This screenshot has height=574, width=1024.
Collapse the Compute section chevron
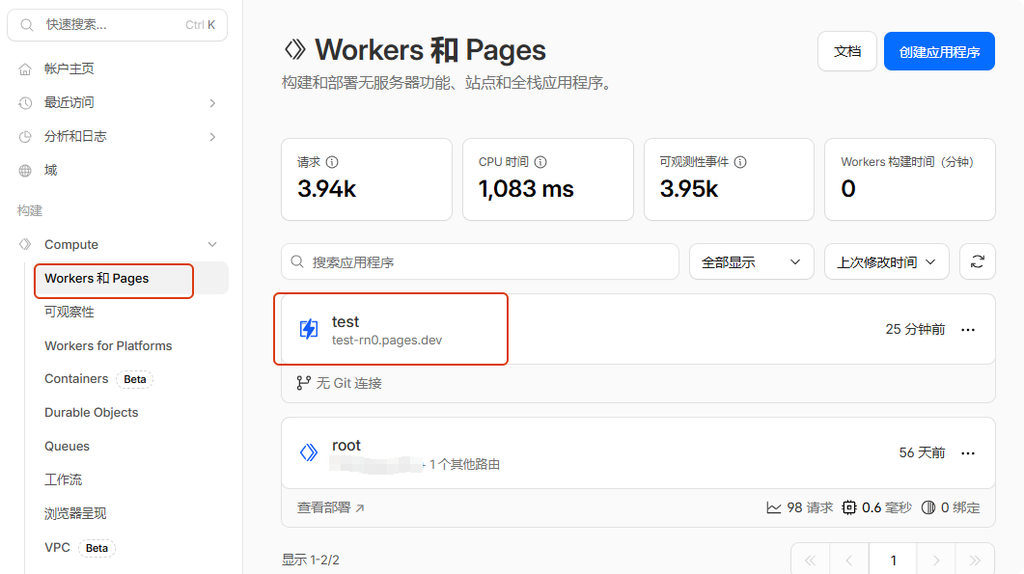tap(212, 244)
